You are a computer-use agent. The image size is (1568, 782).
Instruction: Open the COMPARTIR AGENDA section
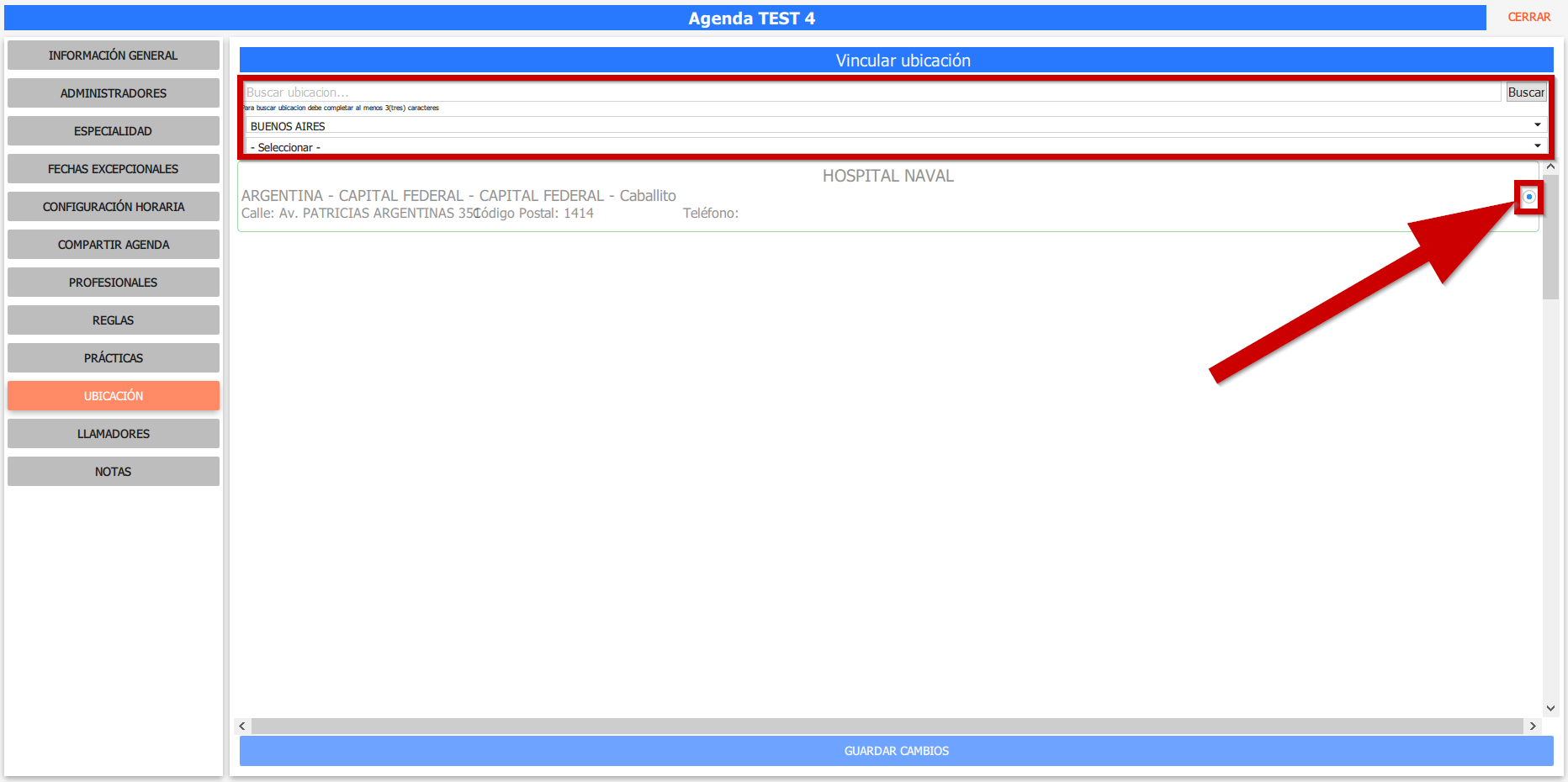tap(114, 245)
